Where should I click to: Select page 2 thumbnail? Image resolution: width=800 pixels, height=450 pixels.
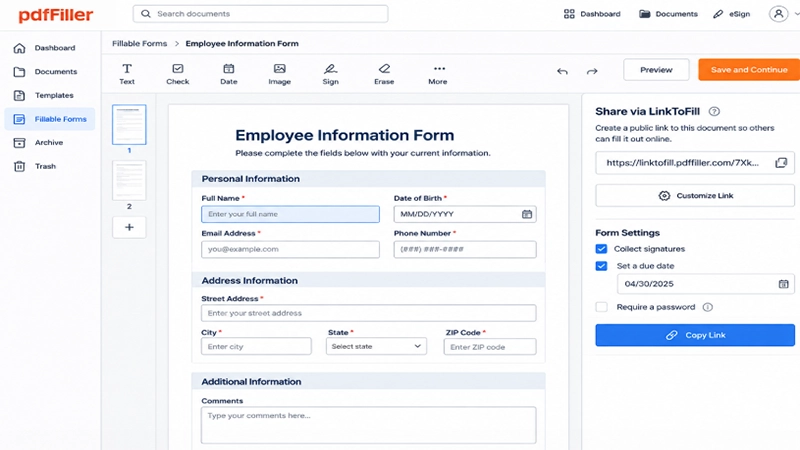(x=129, y=180)
